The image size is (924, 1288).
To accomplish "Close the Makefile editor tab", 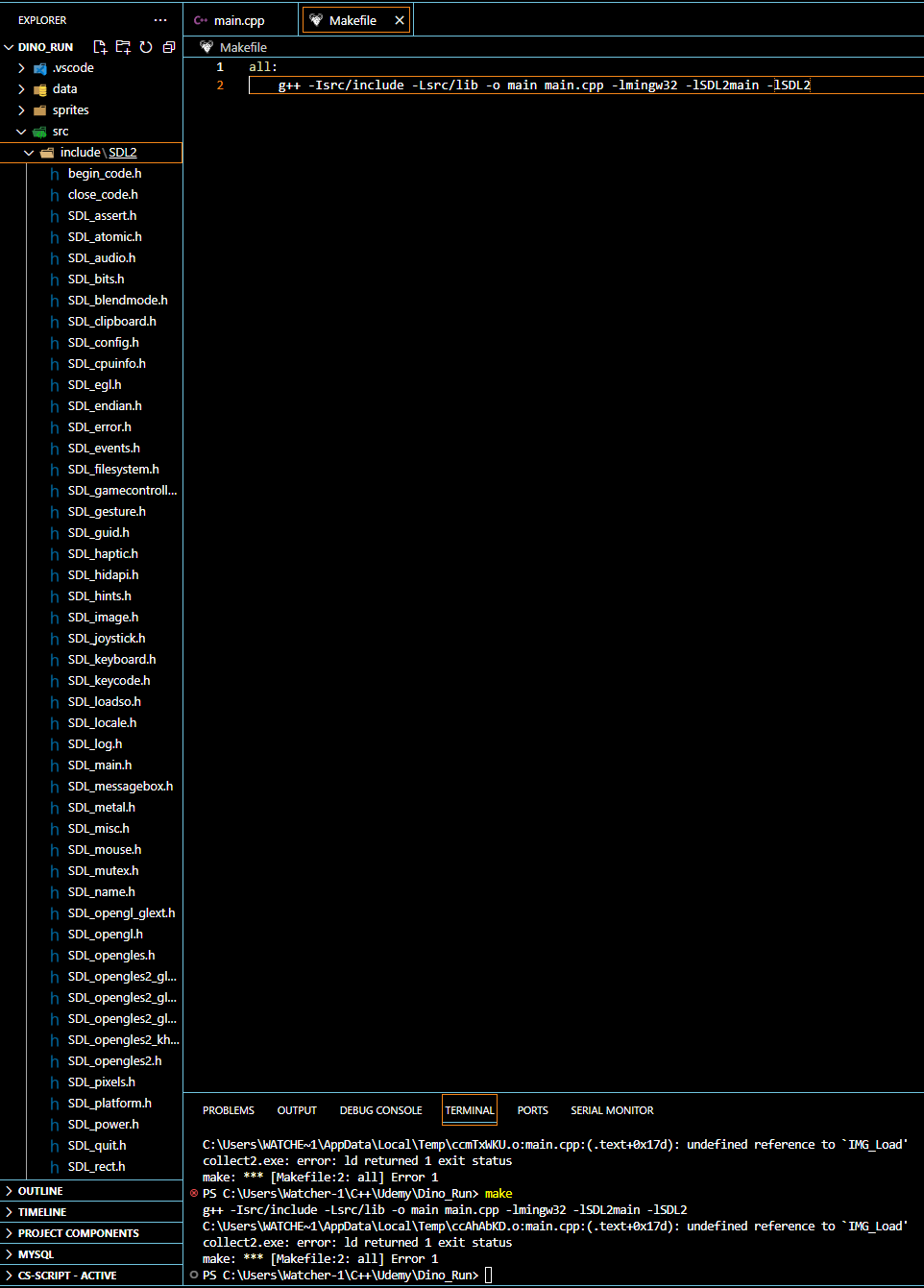I will coord(400,20).
